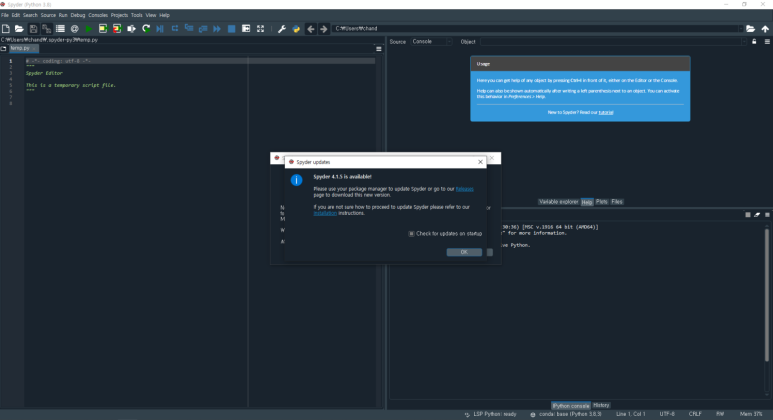Click the @ symbol finder icon
773x420 pixels.
[x=74, y=29]
